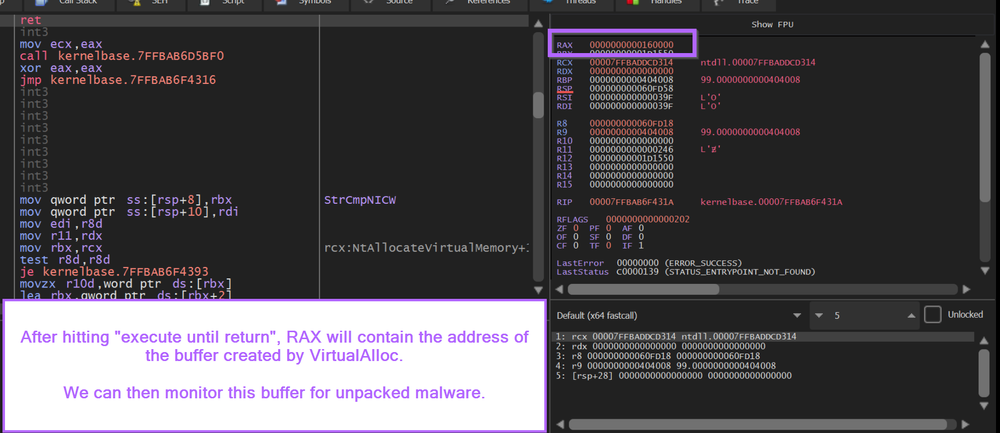Click registers panel horizontal scroll left arrow
The width and height of the screenshot is (1000, 433).
pos(559,290)
